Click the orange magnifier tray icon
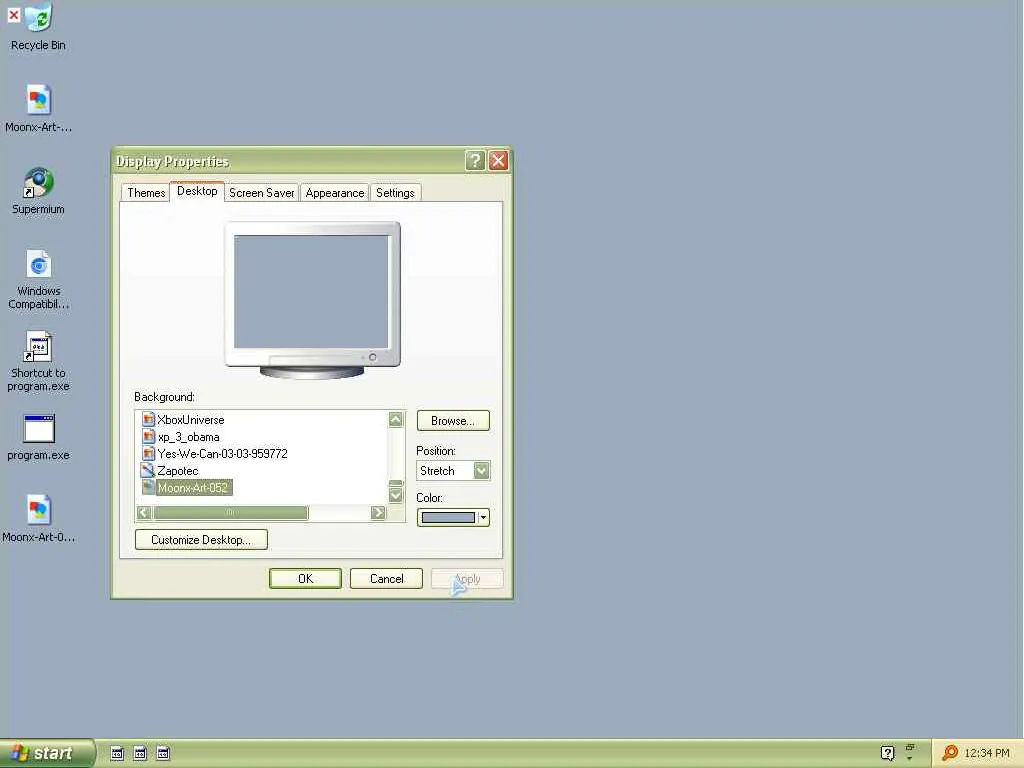The width and height of the screenshot is (1024, 768). point(950,753)
